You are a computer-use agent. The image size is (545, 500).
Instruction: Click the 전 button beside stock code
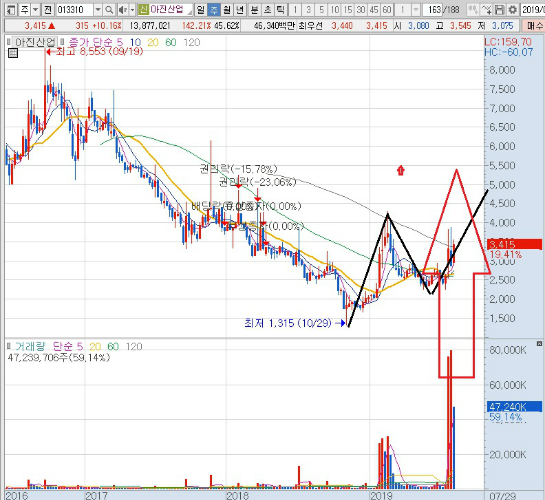click(48, 10)
